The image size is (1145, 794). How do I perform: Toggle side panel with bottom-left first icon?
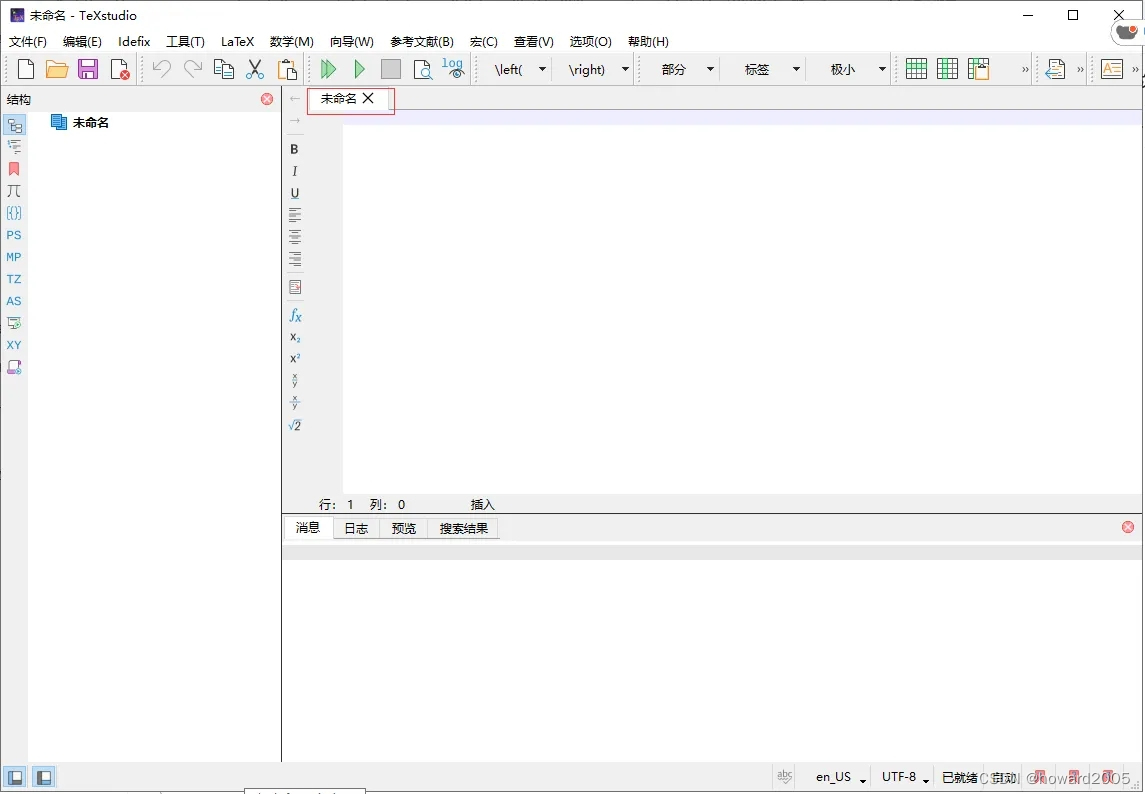[15, 777]
